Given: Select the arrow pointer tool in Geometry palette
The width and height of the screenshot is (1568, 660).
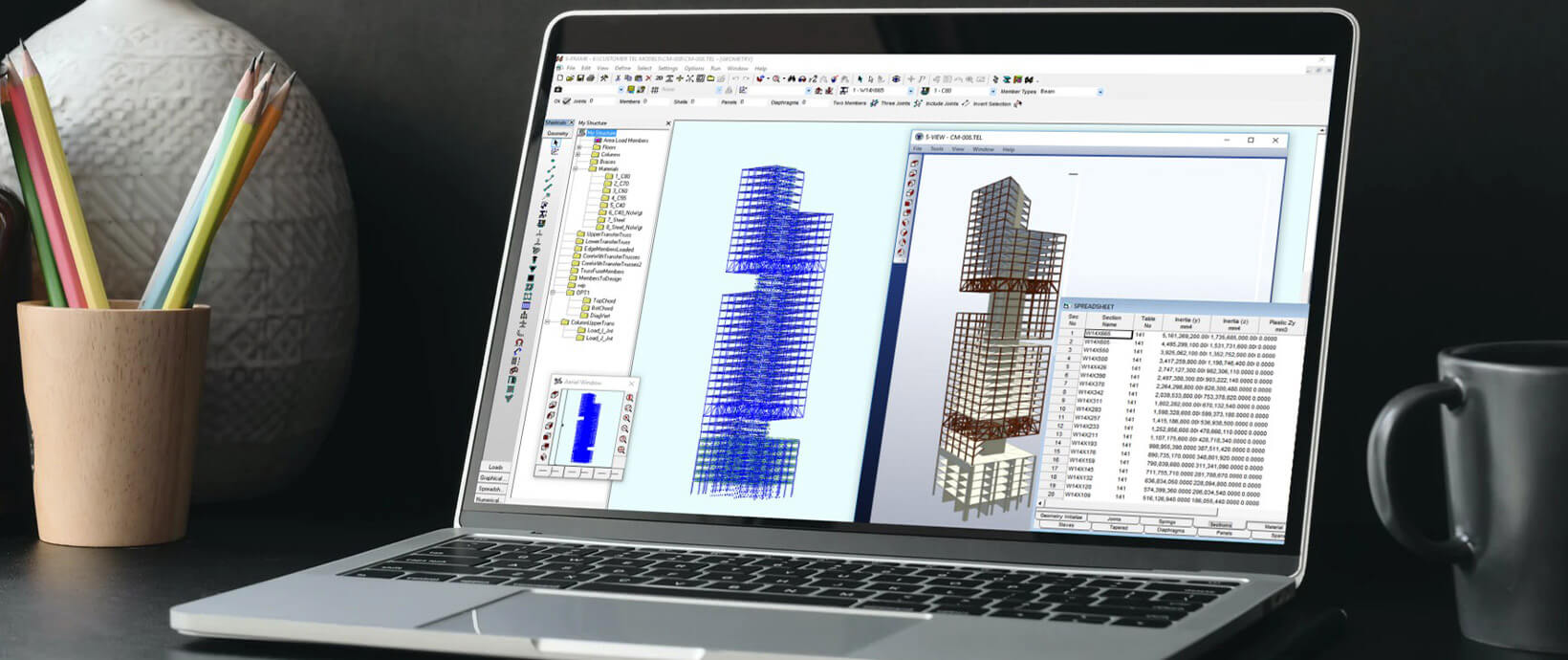Looking at the screenshot, I should 555,143.
